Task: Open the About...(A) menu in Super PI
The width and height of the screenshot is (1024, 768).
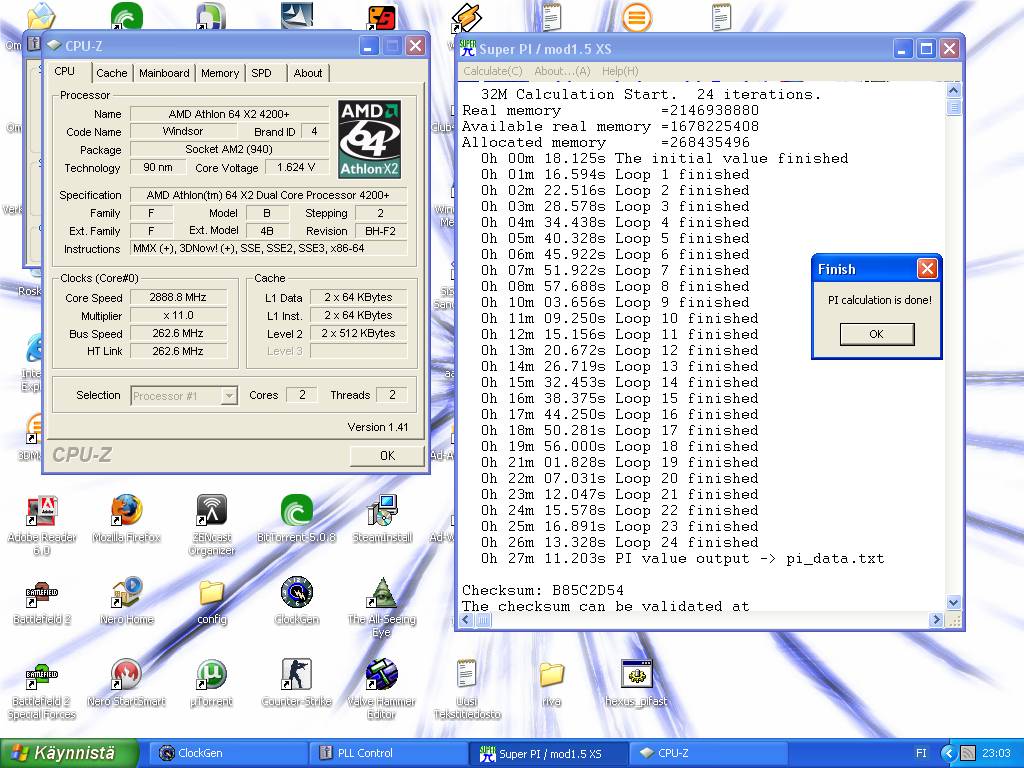Action: point(562,71)
